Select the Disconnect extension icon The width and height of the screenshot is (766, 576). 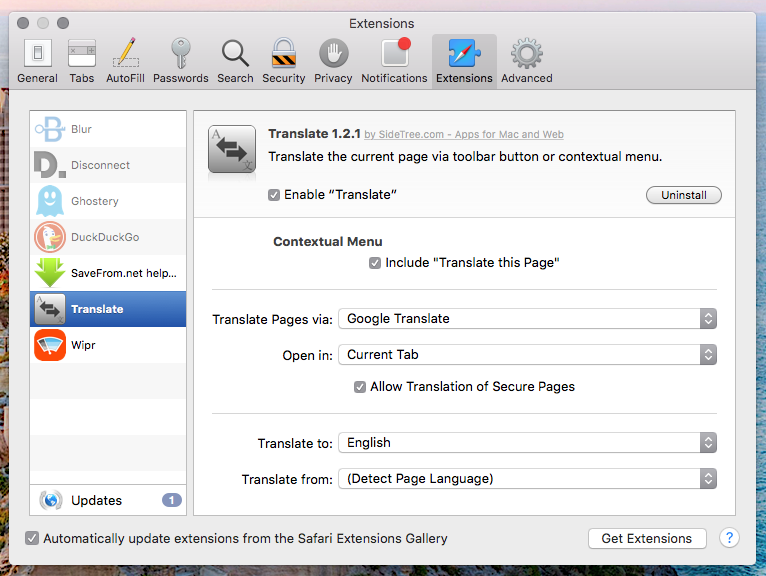click(49, 165)
